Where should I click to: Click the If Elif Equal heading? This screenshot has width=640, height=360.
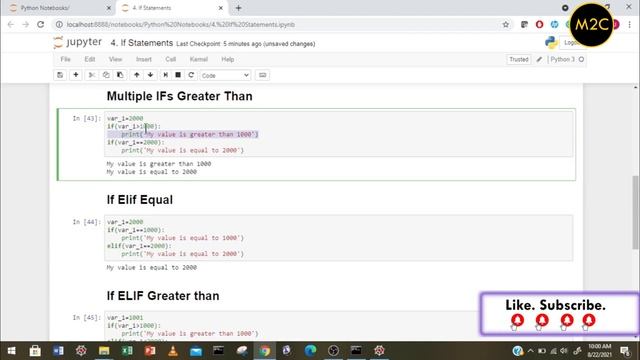tap(140, 200)
